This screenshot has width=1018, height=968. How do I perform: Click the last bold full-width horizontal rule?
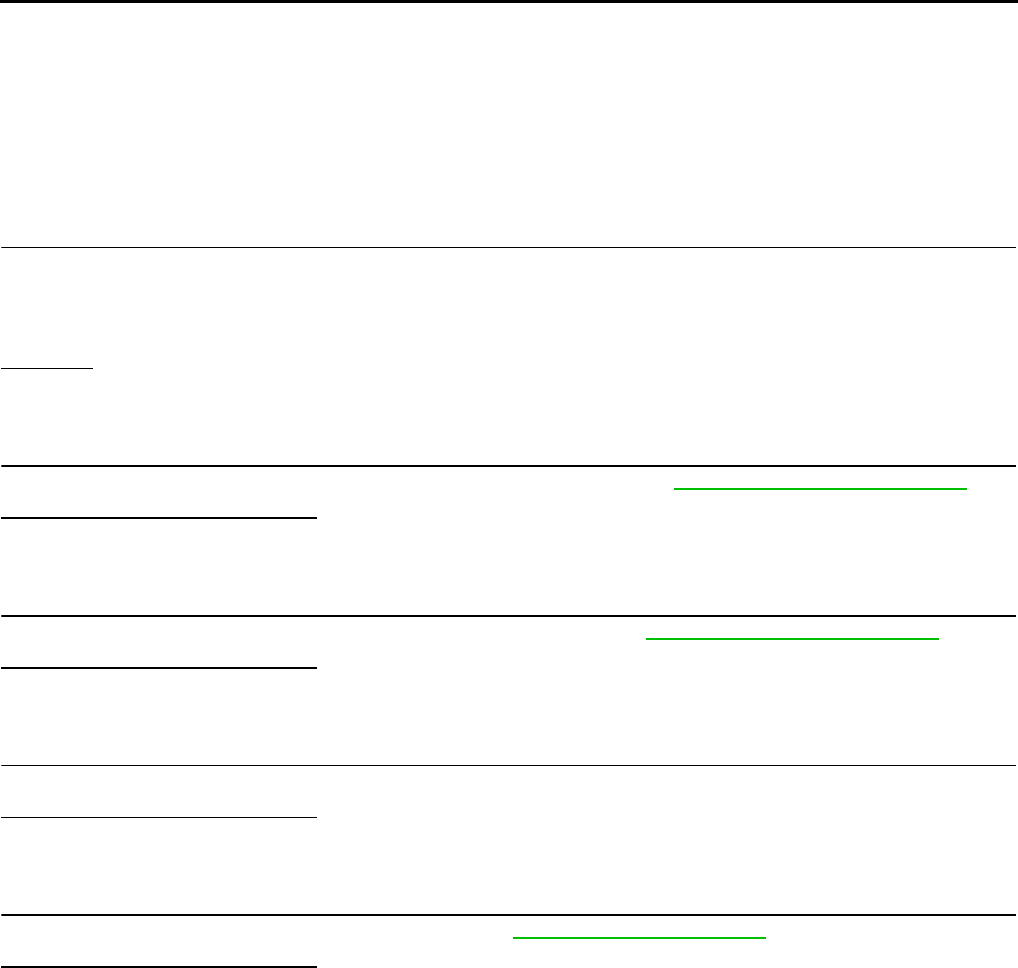coord(508,915)
